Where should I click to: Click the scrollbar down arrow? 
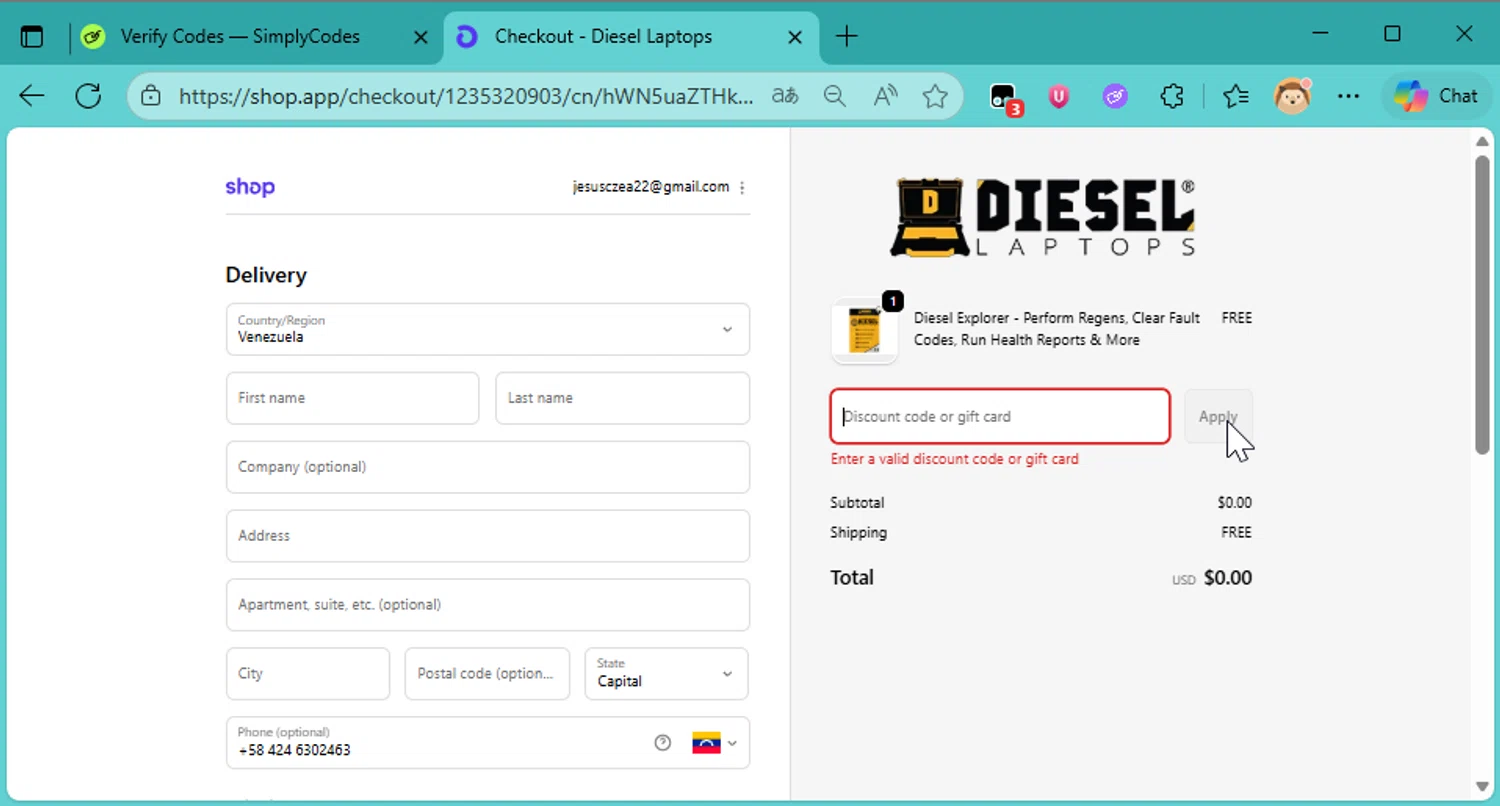coord(1482,786)
